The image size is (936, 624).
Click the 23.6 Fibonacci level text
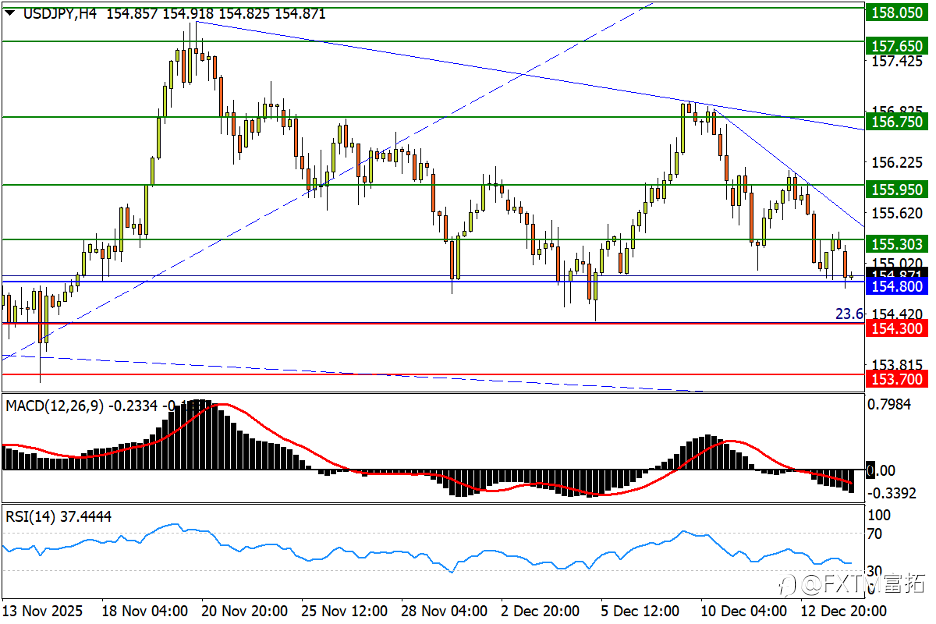[x=849, y=314]
